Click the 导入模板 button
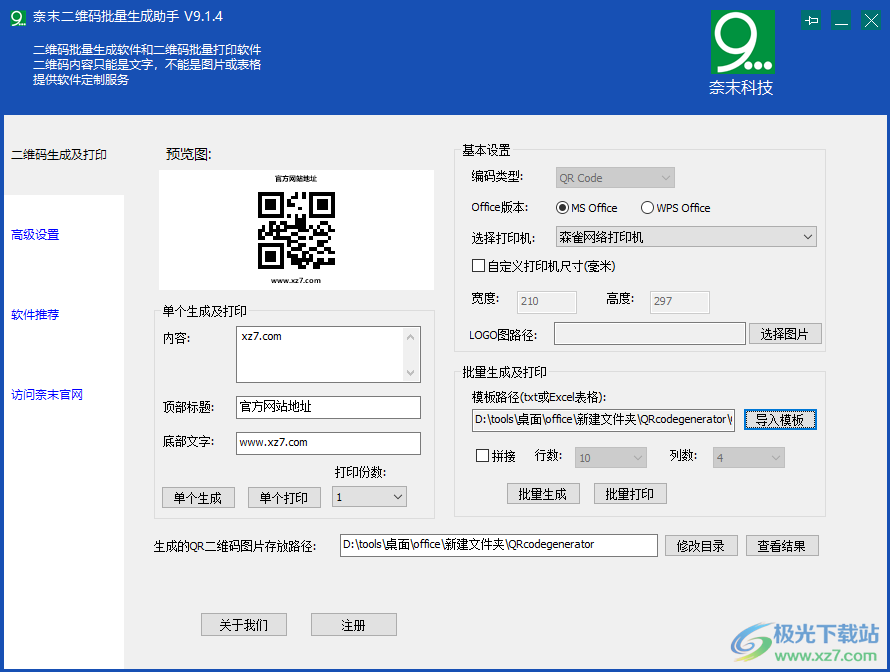 point(780,419)
